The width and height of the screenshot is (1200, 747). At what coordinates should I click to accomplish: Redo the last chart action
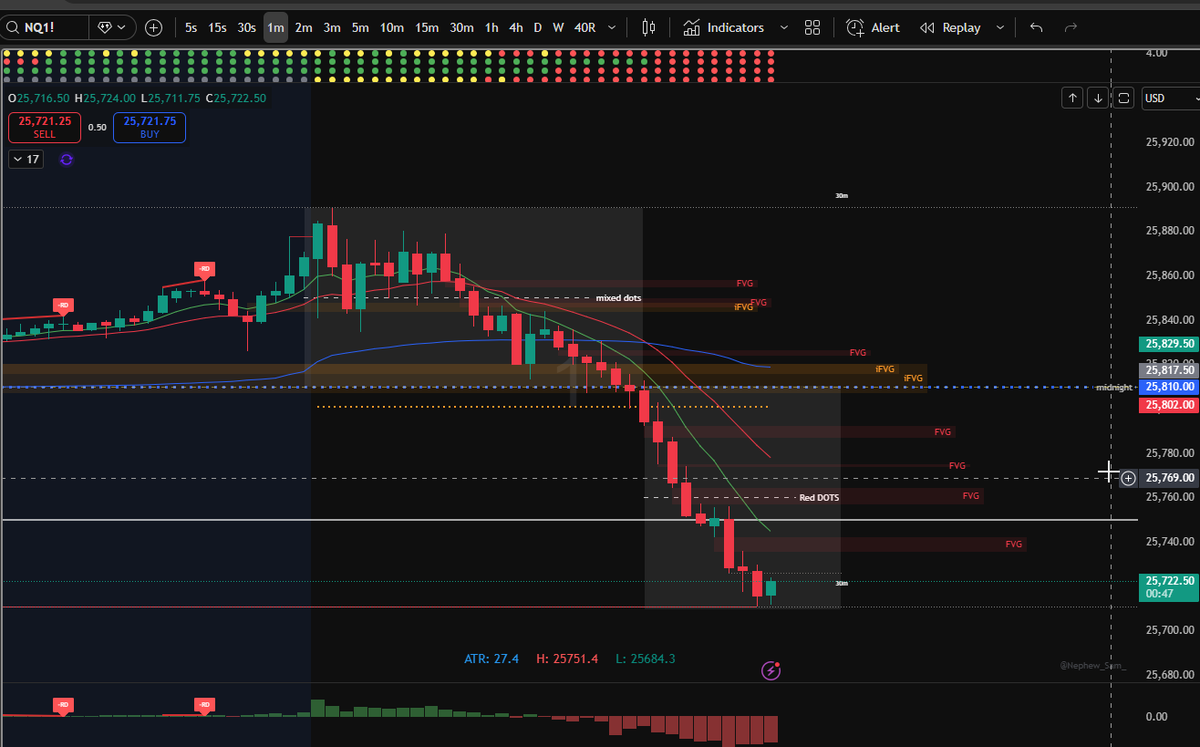click(x=1071, y=28)
